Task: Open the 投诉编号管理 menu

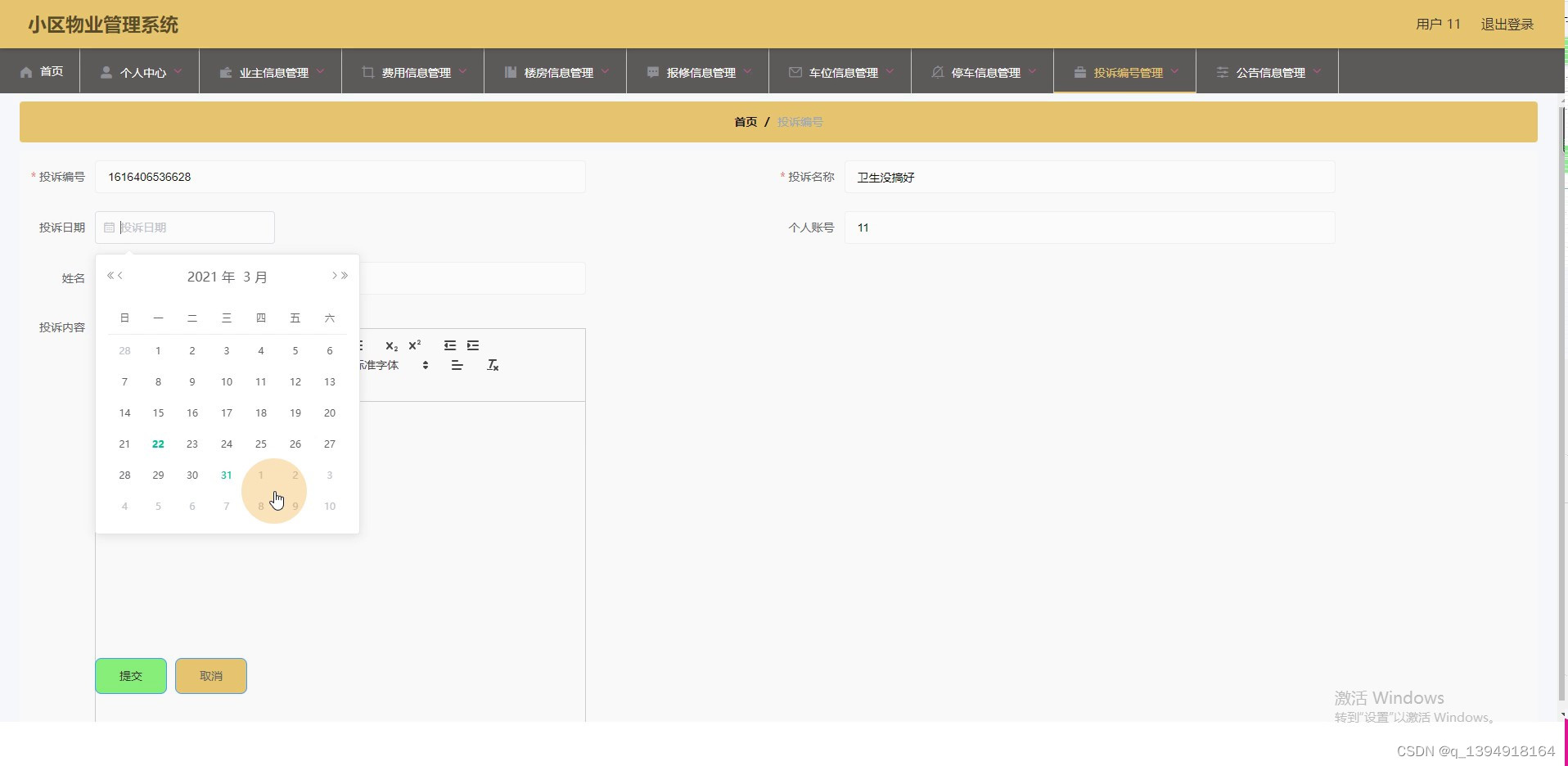Action: click(1125, 71)
